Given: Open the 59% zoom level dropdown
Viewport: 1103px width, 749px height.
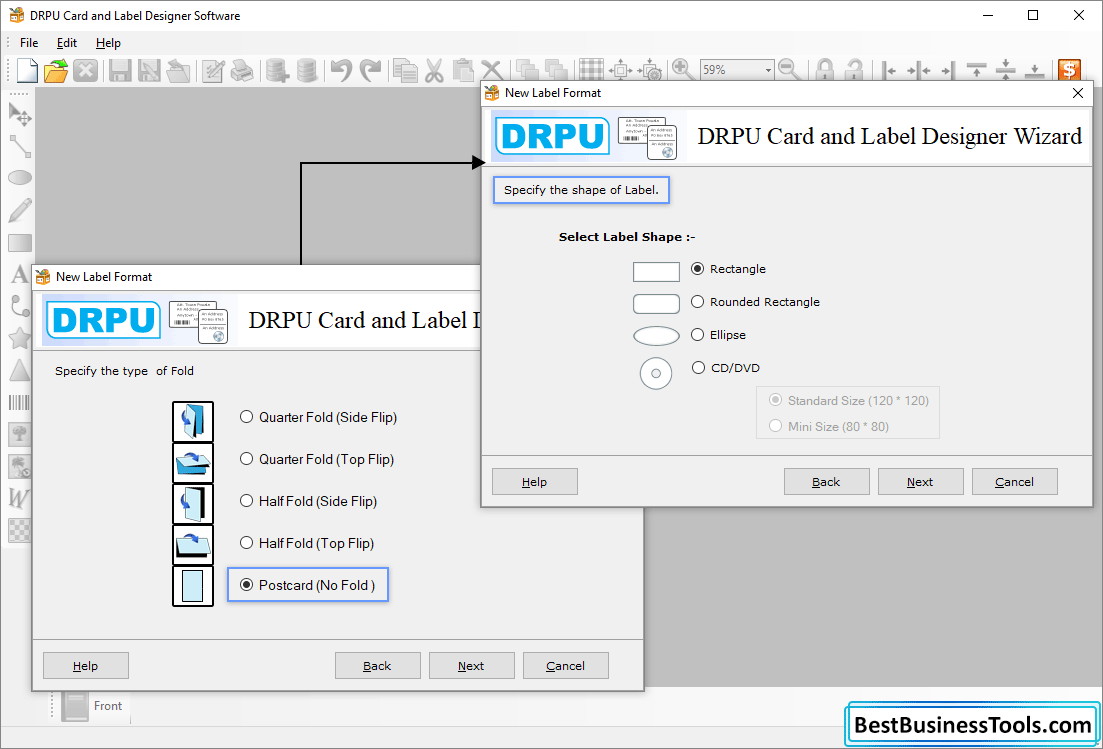Looking at the screenshot, I should pyautogui.click(x=767, y=70).
